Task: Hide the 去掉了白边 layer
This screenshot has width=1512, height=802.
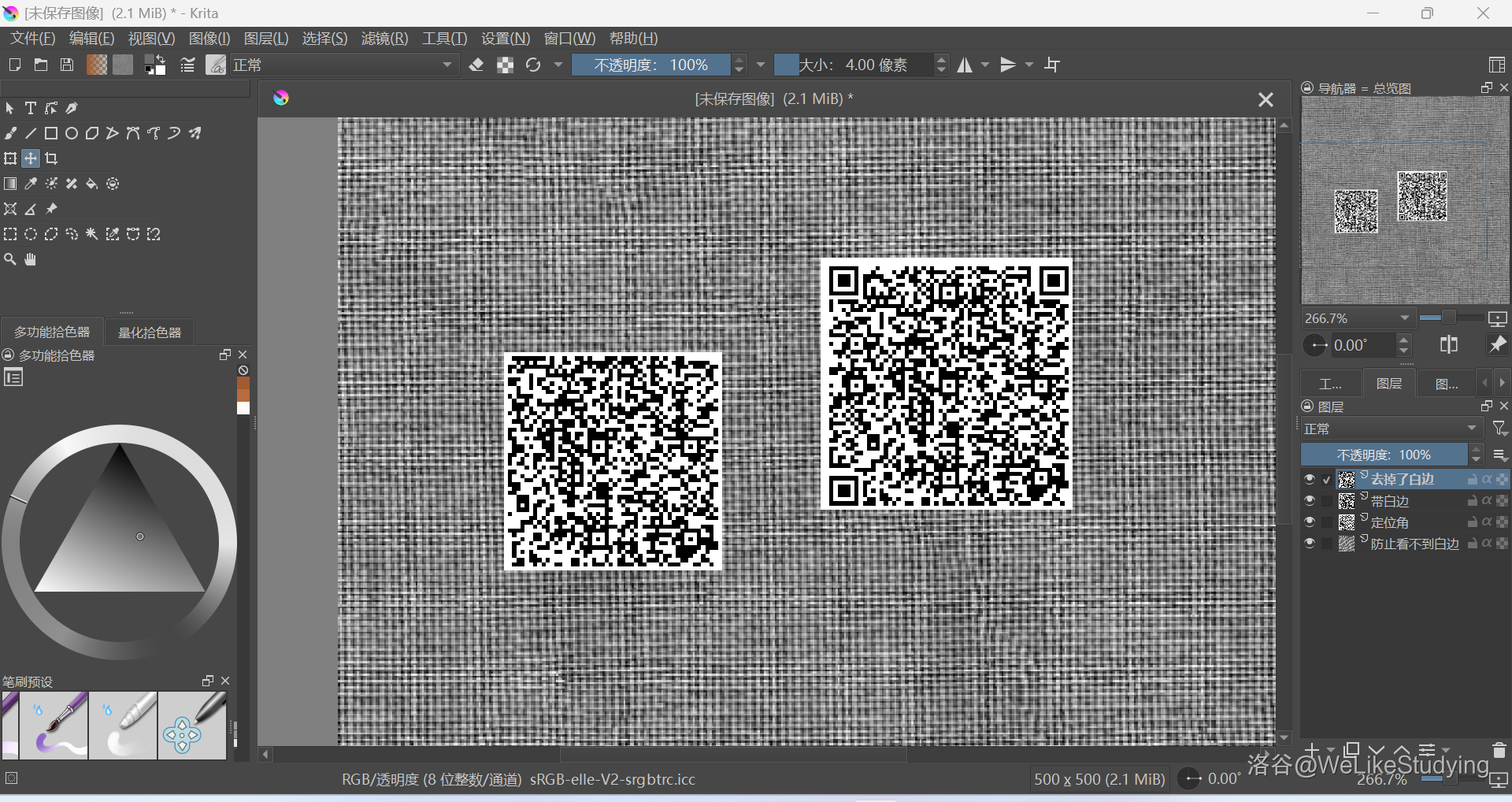Action: (x=1309, y=479)
